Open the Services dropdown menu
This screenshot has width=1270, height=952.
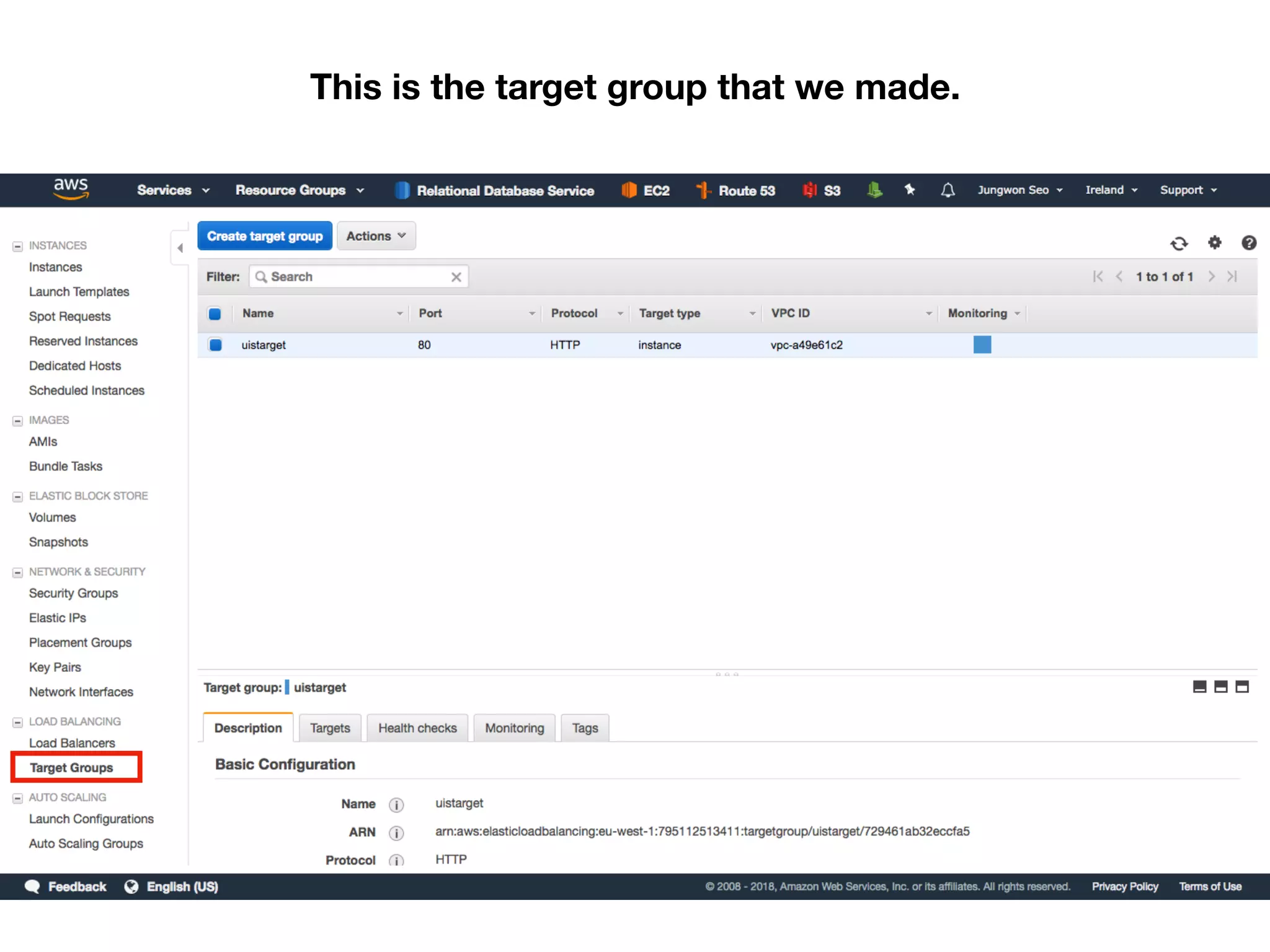(x=173, y=190)
